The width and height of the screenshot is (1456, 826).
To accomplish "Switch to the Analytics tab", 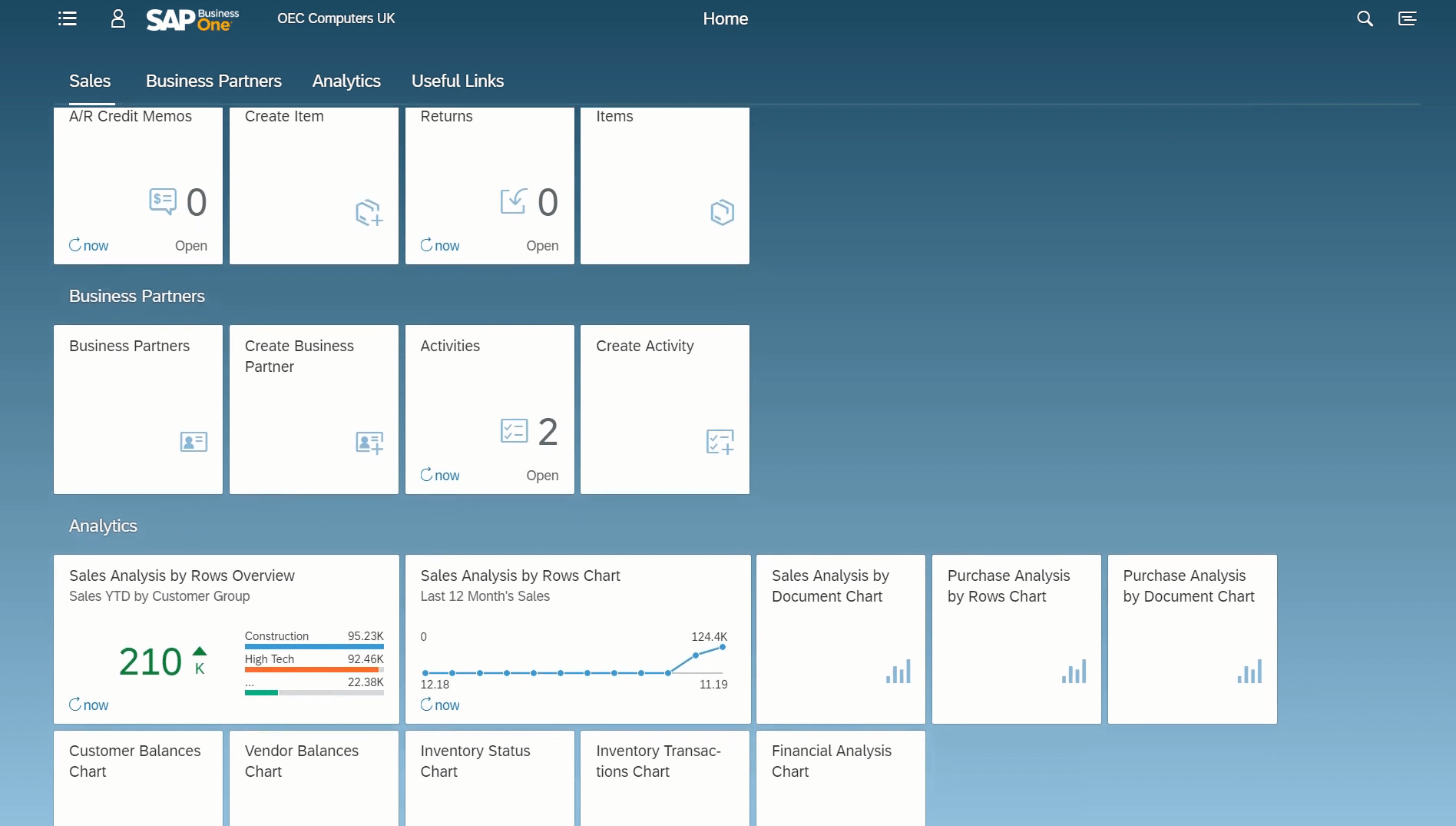I will coord(346,81).
